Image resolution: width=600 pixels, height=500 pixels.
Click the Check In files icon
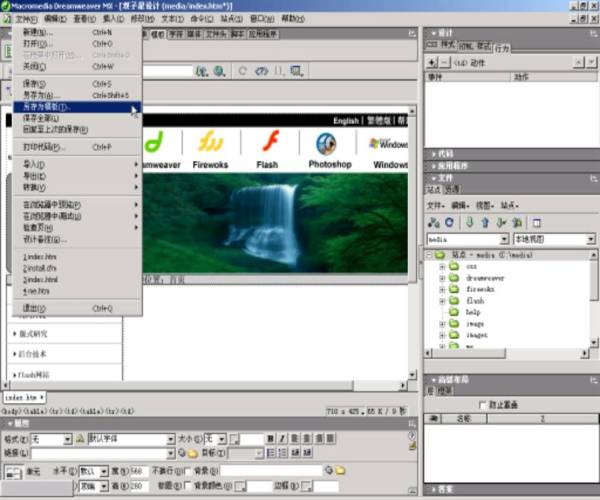pyautogui.click(x=517, y=223)
